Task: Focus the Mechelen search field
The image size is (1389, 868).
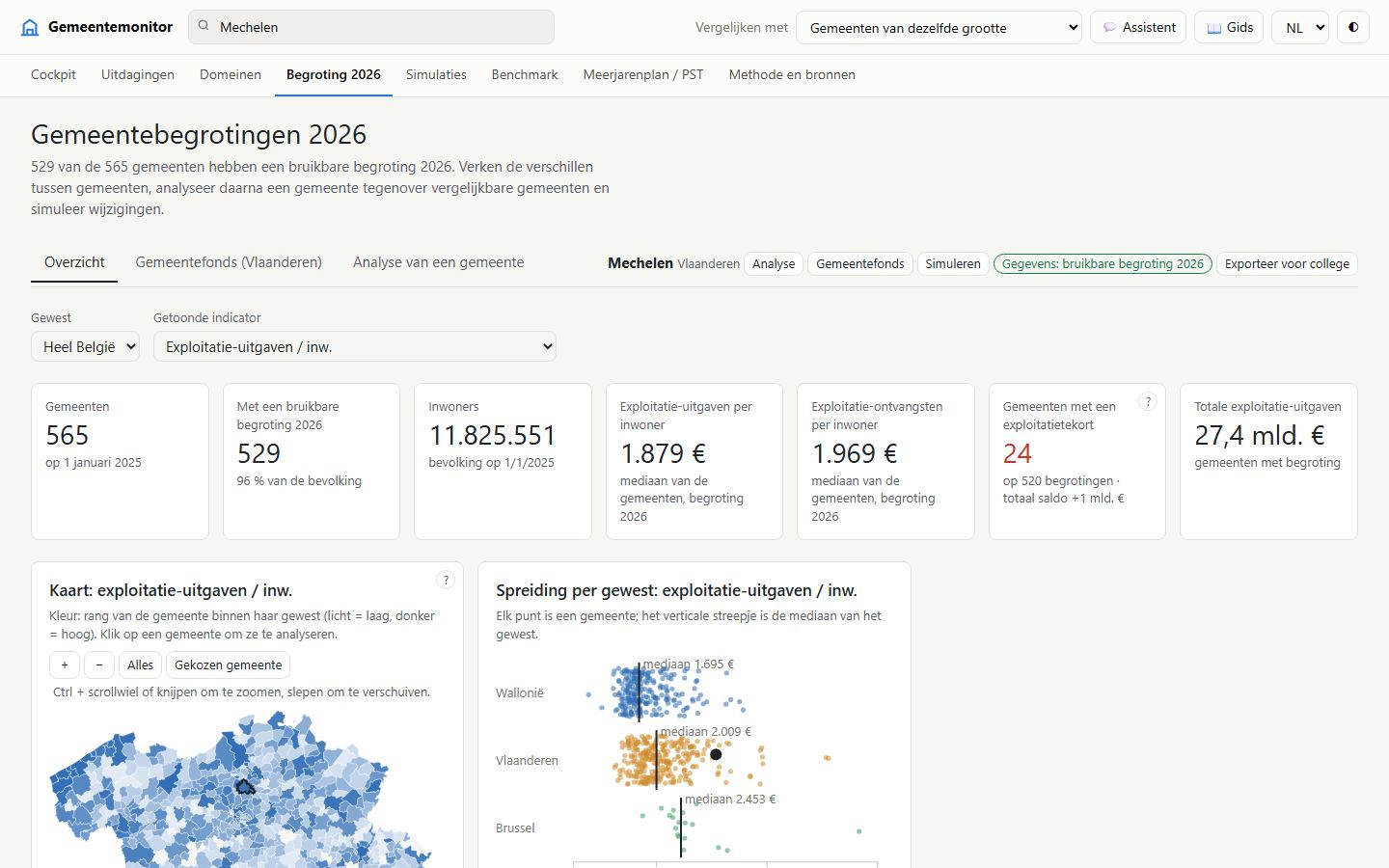Action: (x=371, y=27)
